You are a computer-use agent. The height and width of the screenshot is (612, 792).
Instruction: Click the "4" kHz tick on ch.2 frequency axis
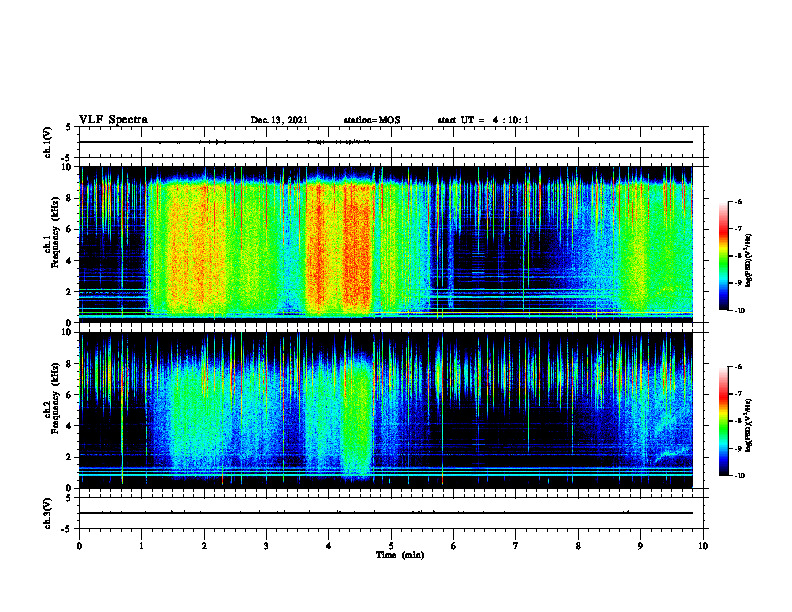70,426
